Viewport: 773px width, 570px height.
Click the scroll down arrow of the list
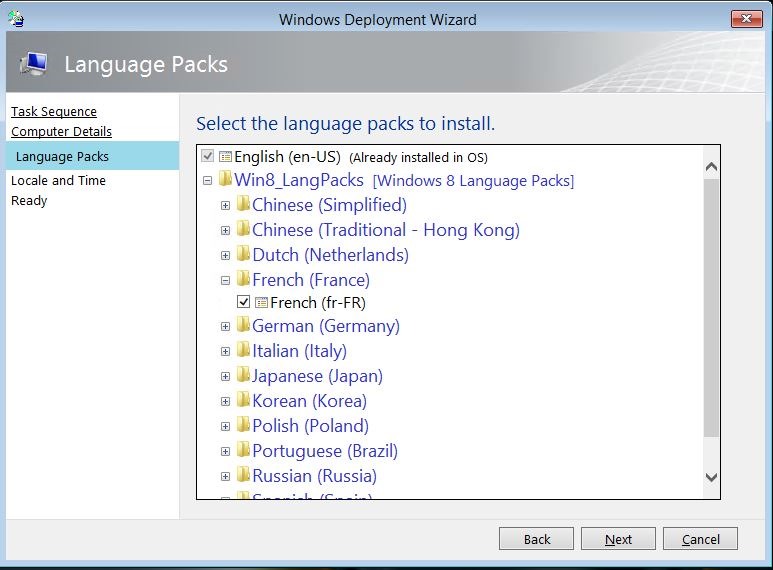(x=711, y=477)
